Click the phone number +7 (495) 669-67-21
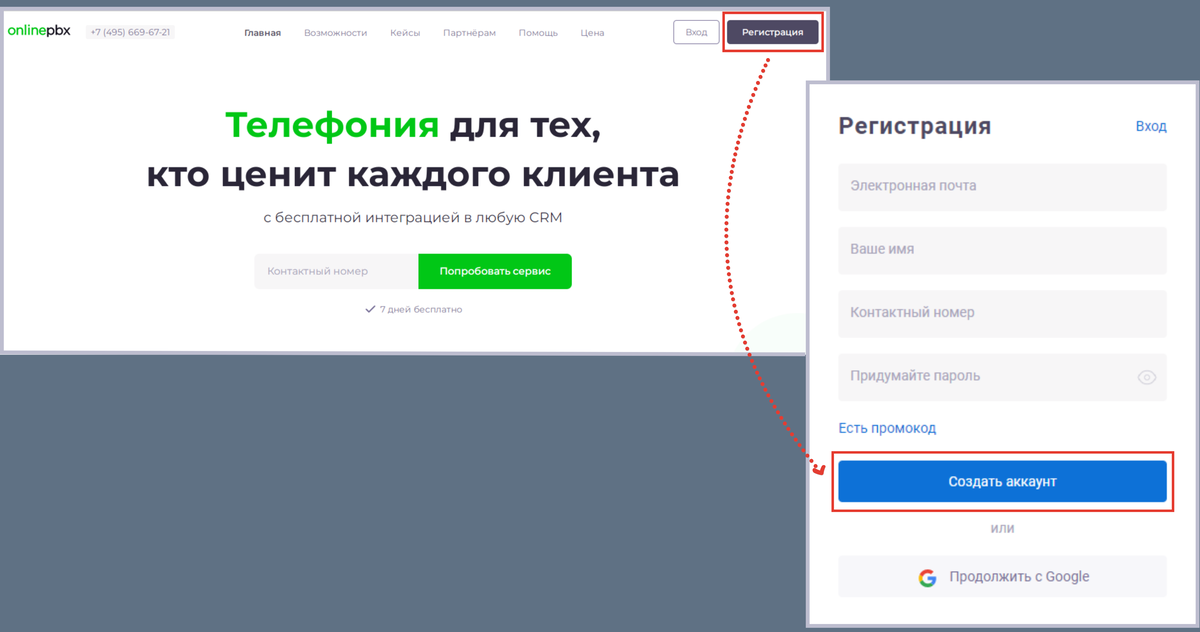 (x=130, y=31)
